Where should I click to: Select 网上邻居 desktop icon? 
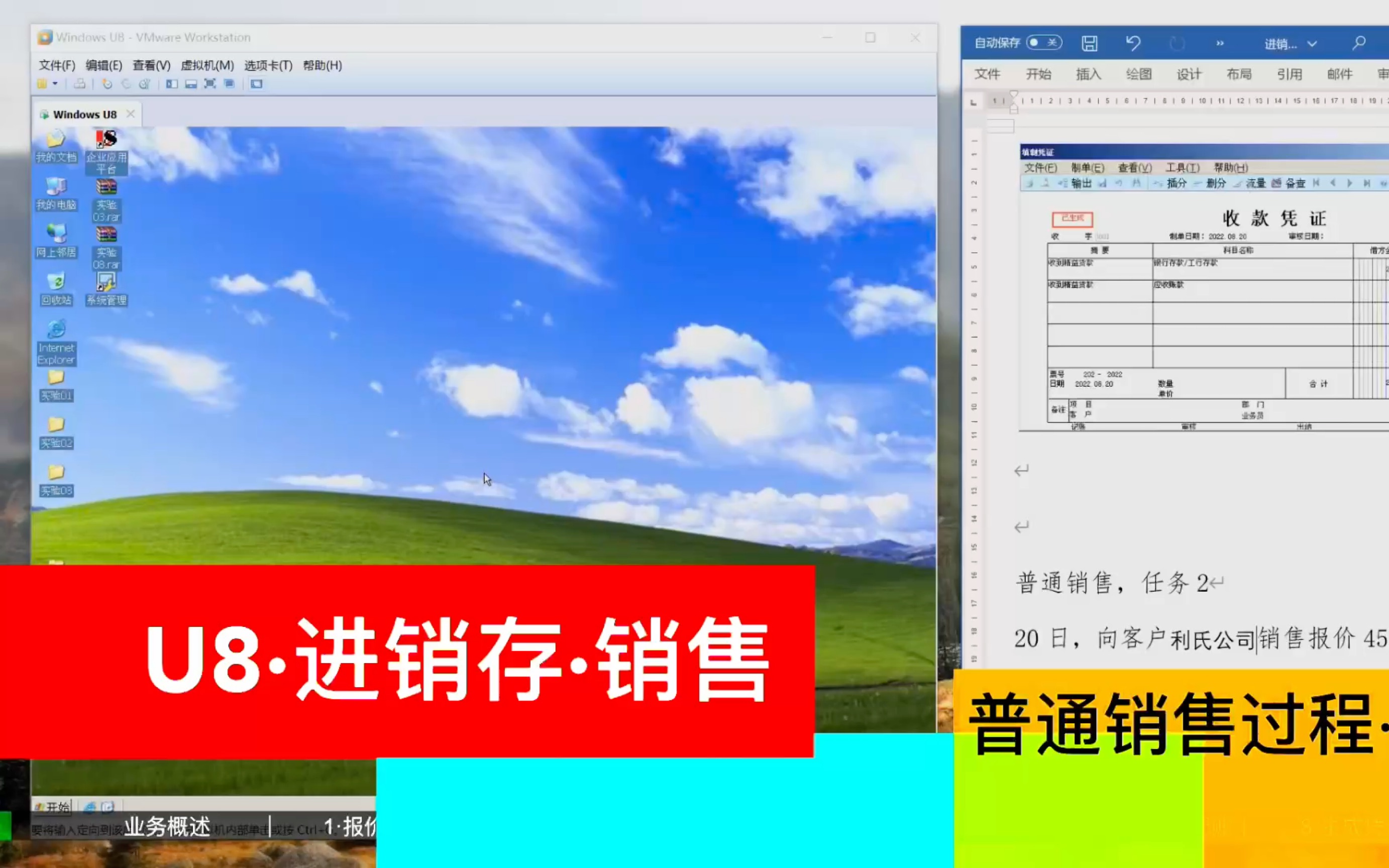(56, 241)
